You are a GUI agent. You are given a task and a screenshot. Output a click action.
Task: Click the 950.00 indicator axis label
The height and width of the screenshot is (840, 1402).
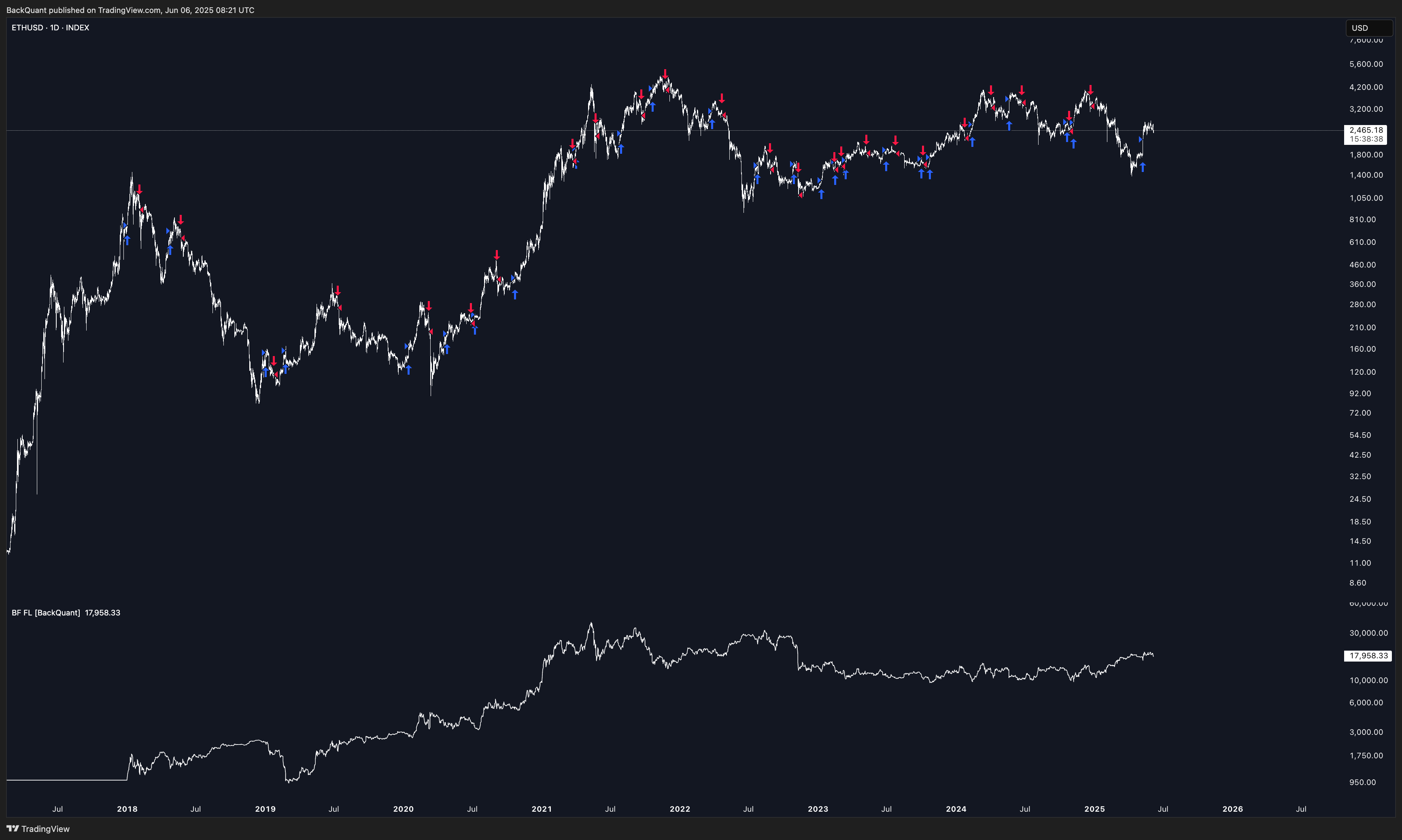click(1362, 782)
